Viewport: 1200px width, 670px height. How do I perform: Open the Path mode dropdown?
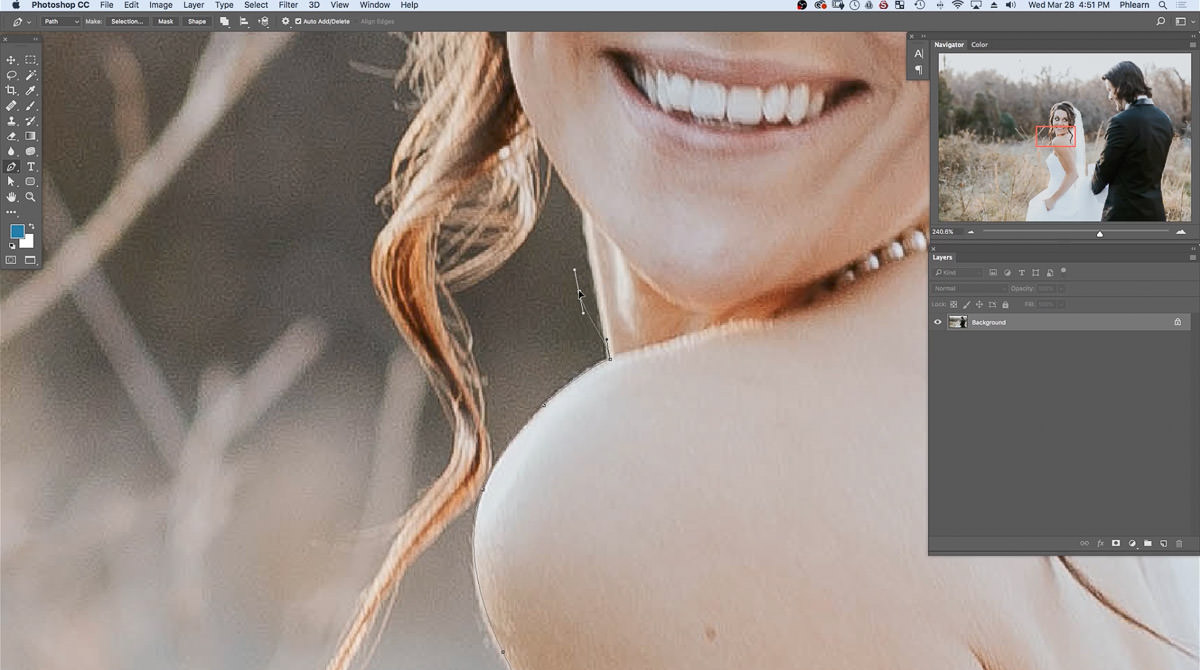click(x=61, y=21)
